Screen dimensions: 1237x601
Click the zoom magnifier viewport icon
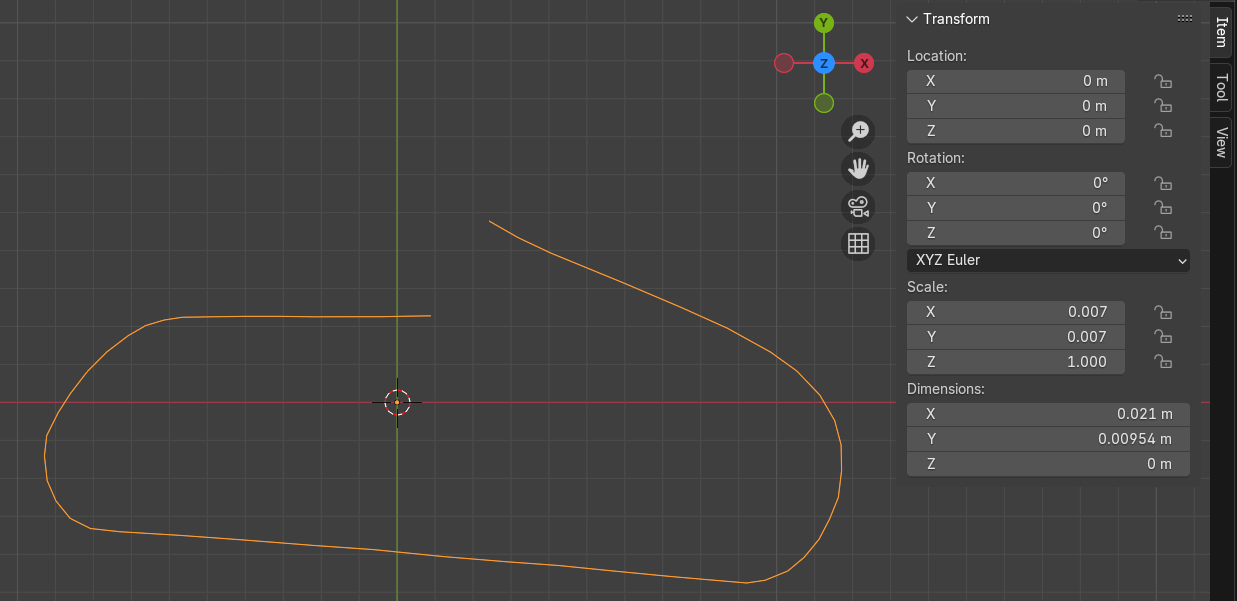[858, 131]
